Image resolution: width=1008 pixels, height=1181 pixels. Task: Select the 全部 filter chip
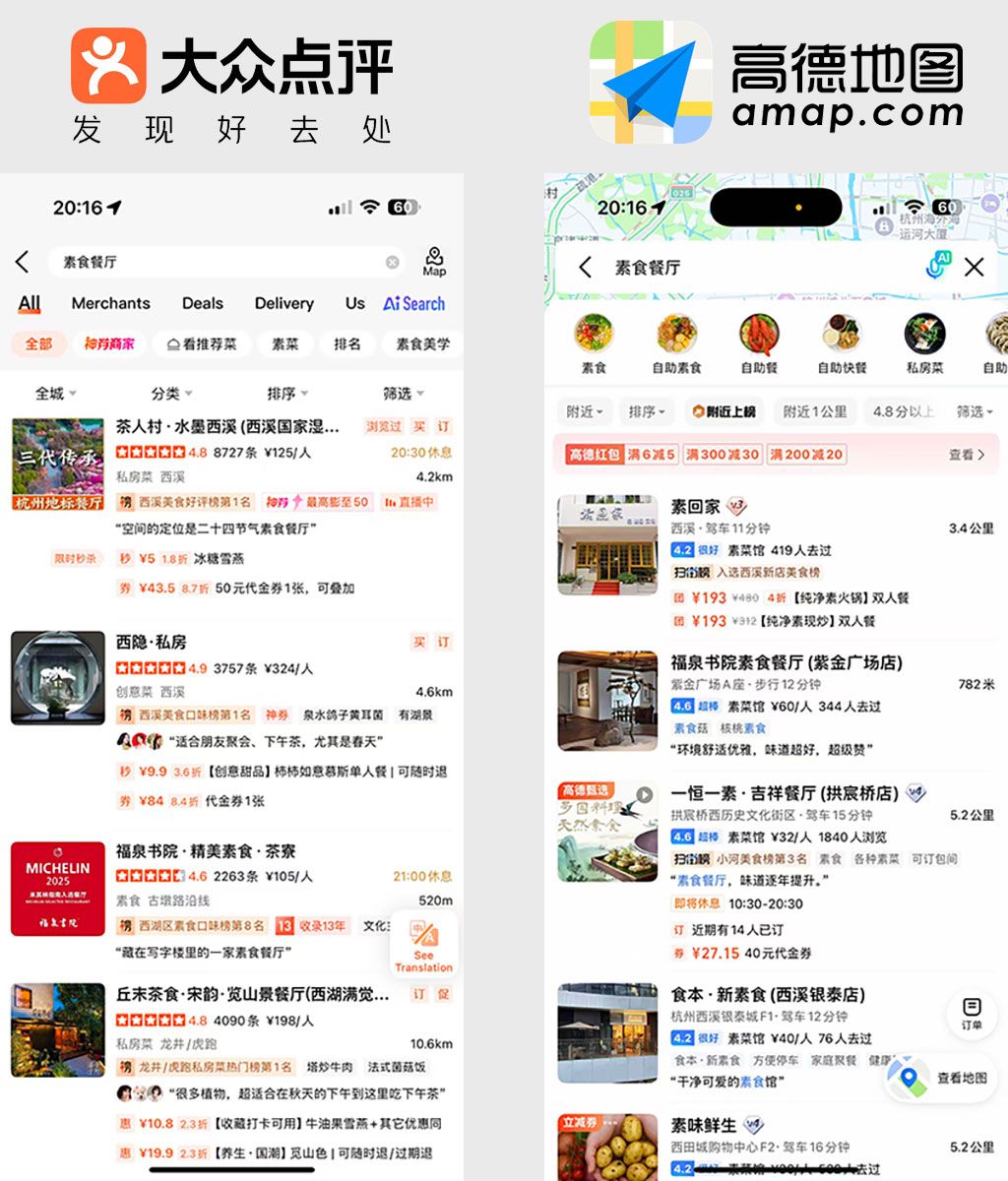coord(39,343)
